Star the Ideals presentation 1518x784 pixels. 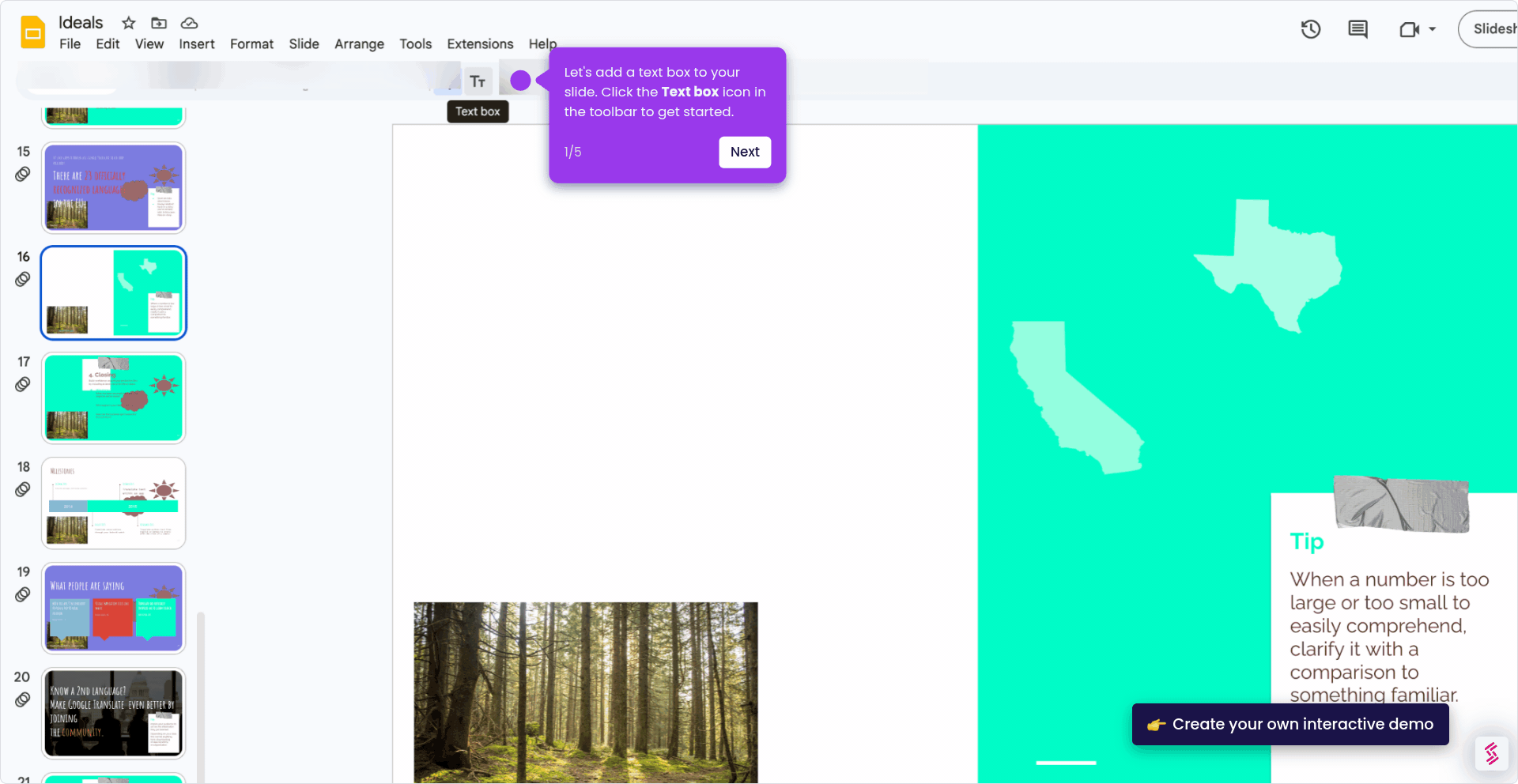pos(129,23)
